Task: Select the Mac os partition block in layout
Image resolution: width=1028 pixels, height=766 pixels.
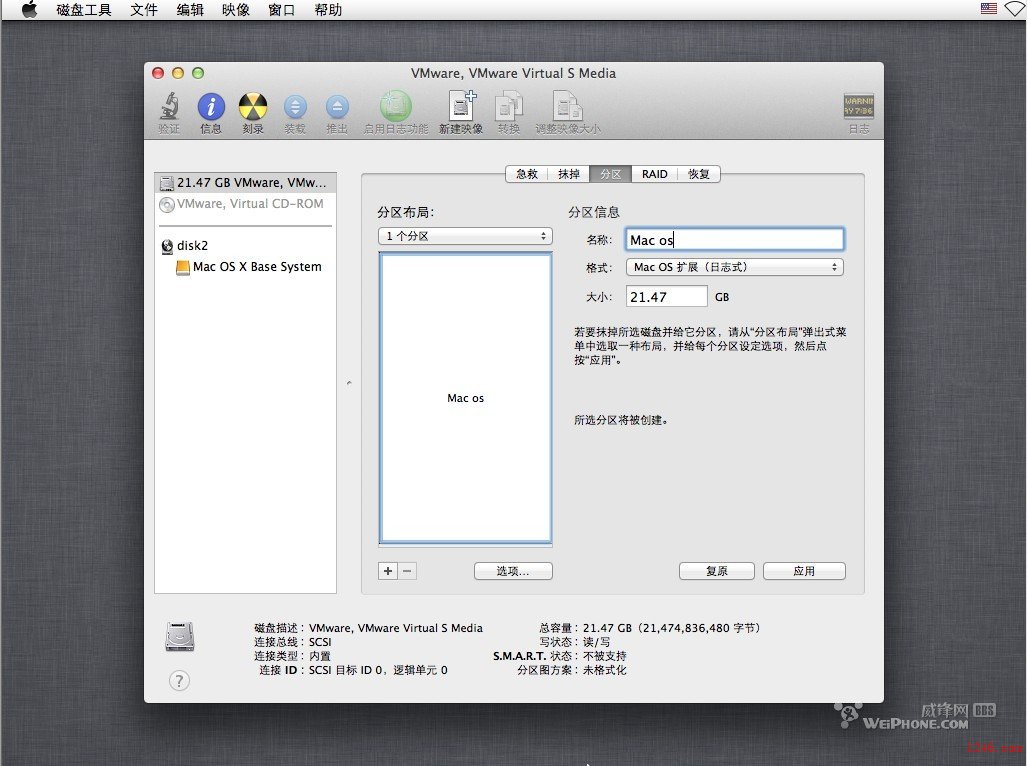Action: [x=465, y=398]
